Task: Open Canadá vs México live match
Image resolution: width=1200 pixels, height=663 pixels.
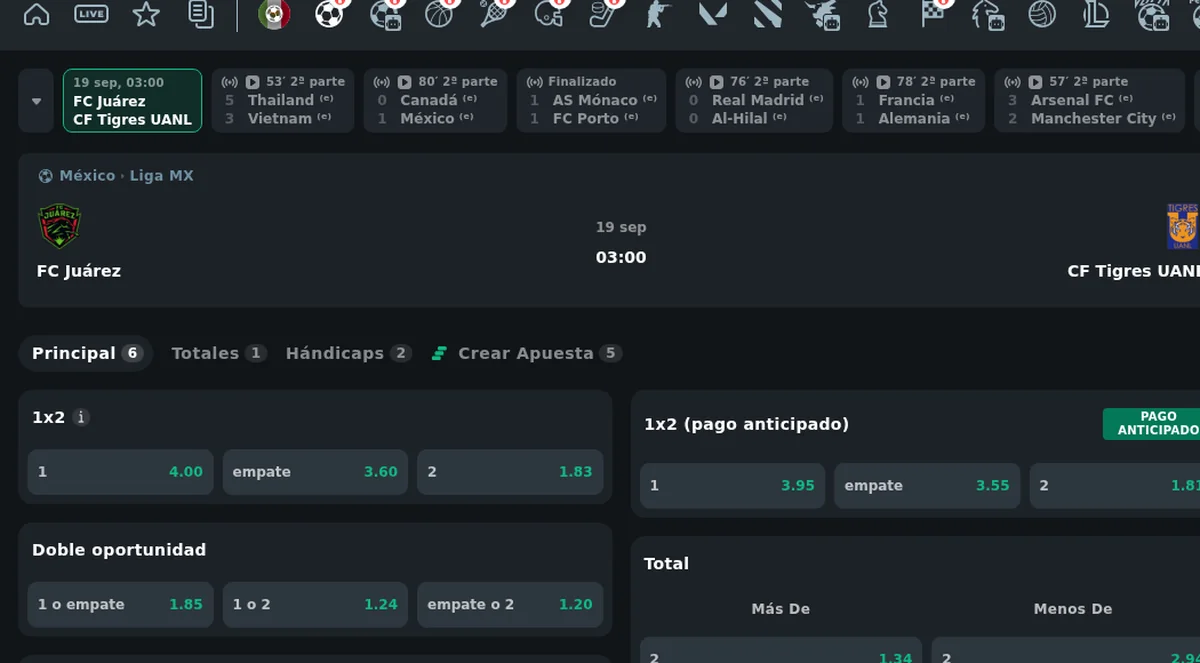Action: pyautogui.click(x=435, y=100)
